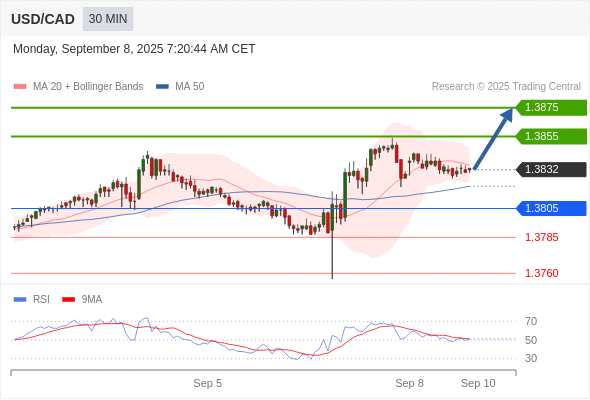The image size is (590, 400).
Task: Click the red 1.3760 support level
Action: [x=541, y=273]
